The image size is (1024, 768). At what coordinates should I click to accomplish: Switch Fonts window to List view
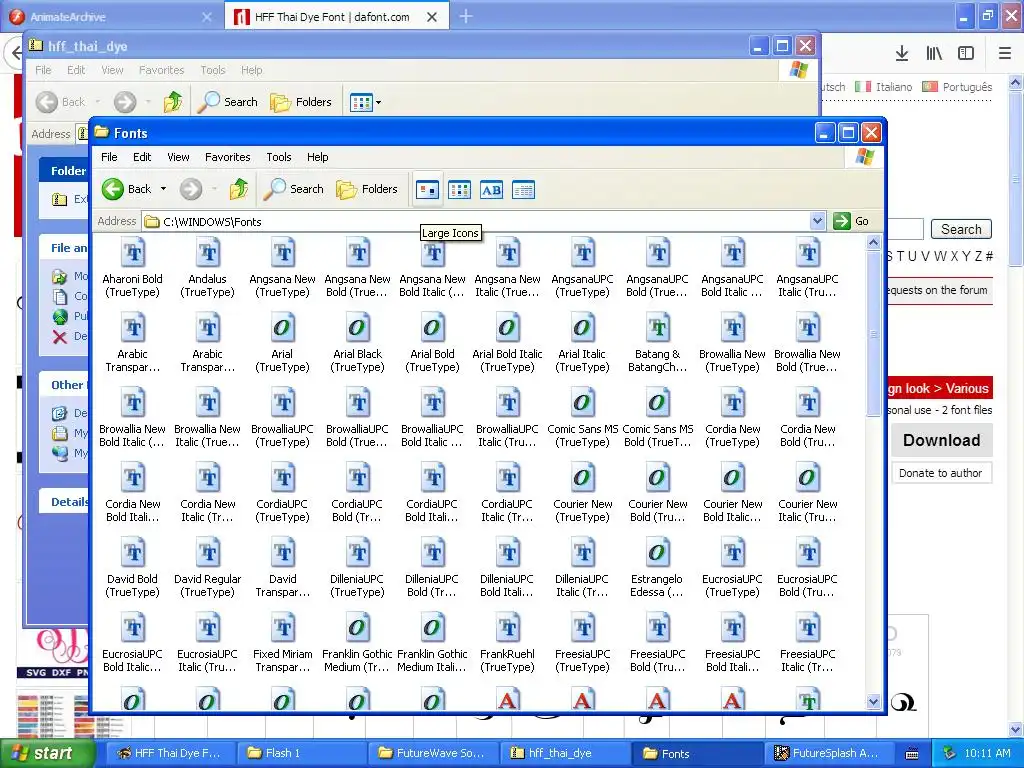pyautogui.click(x=460, y=189)
